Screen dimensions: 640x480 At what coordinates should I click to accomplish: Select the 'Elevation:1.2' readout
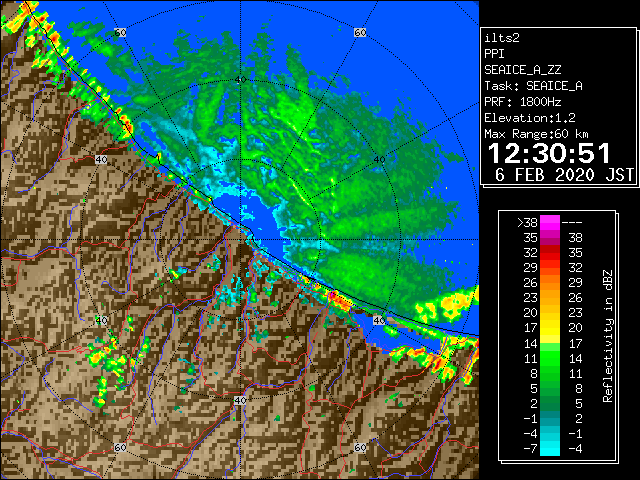click(530, 118)
